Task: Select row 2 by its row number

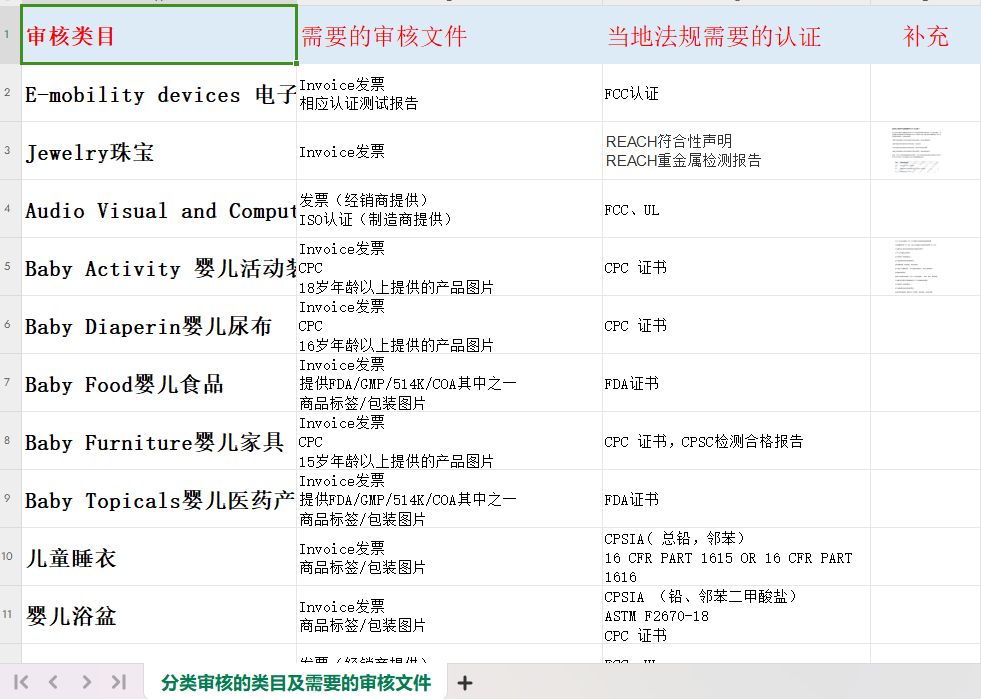Action: [x=8, y=93]
